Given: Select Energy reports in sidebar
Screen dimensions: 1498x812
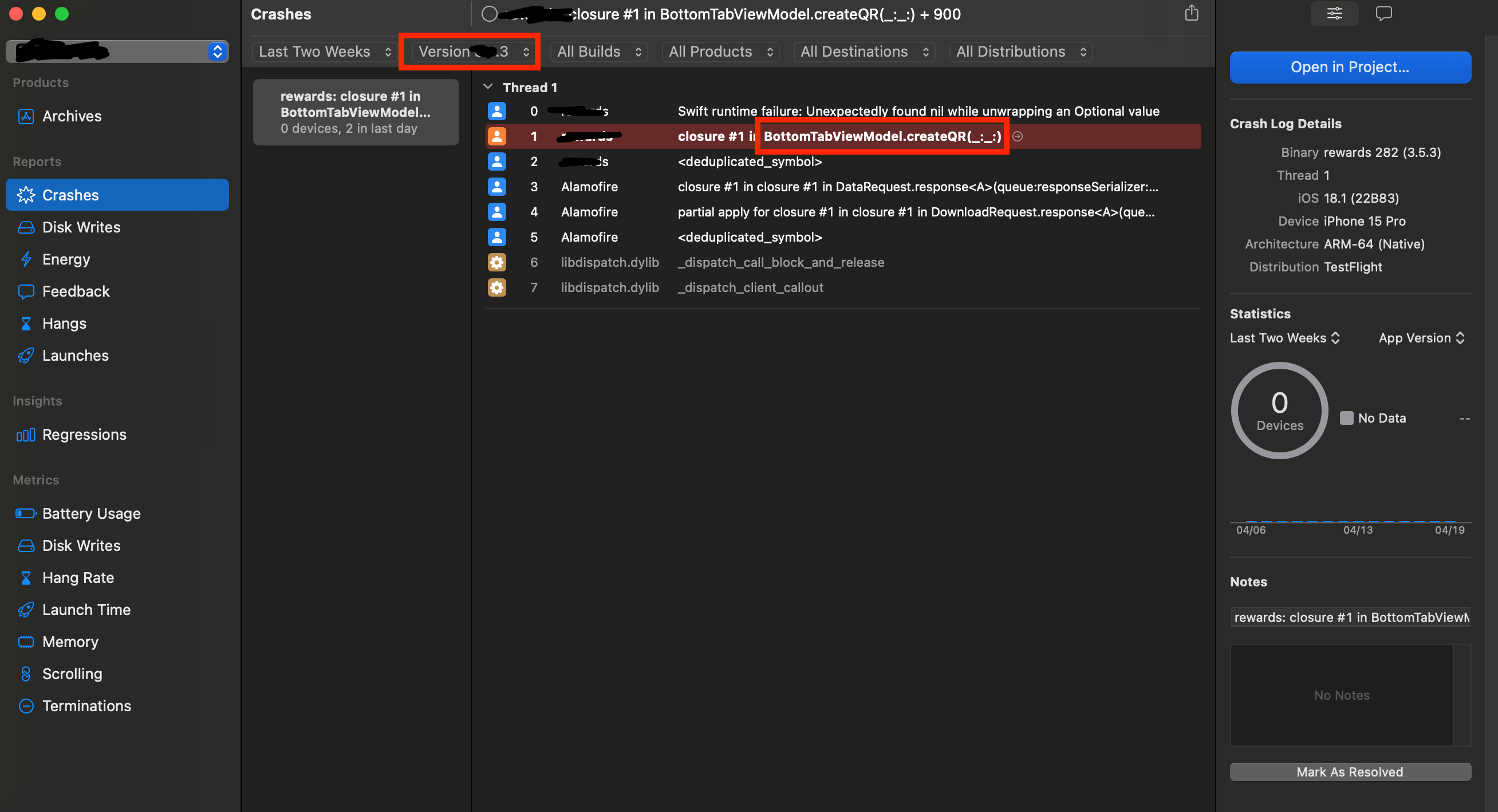Looking at the screenshot, I should click(66, 259).
